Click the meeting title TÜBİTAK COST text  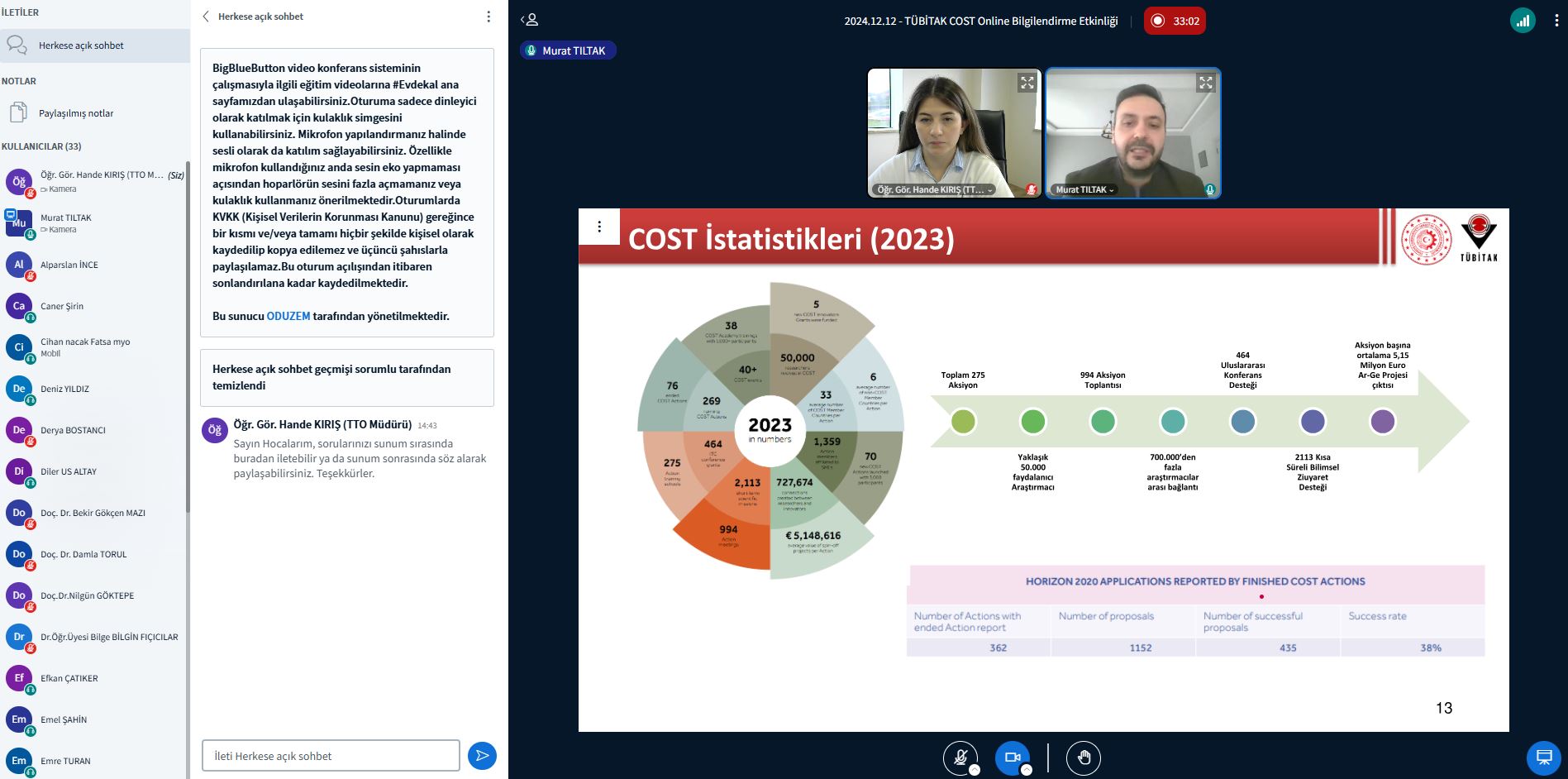[981, 21]
